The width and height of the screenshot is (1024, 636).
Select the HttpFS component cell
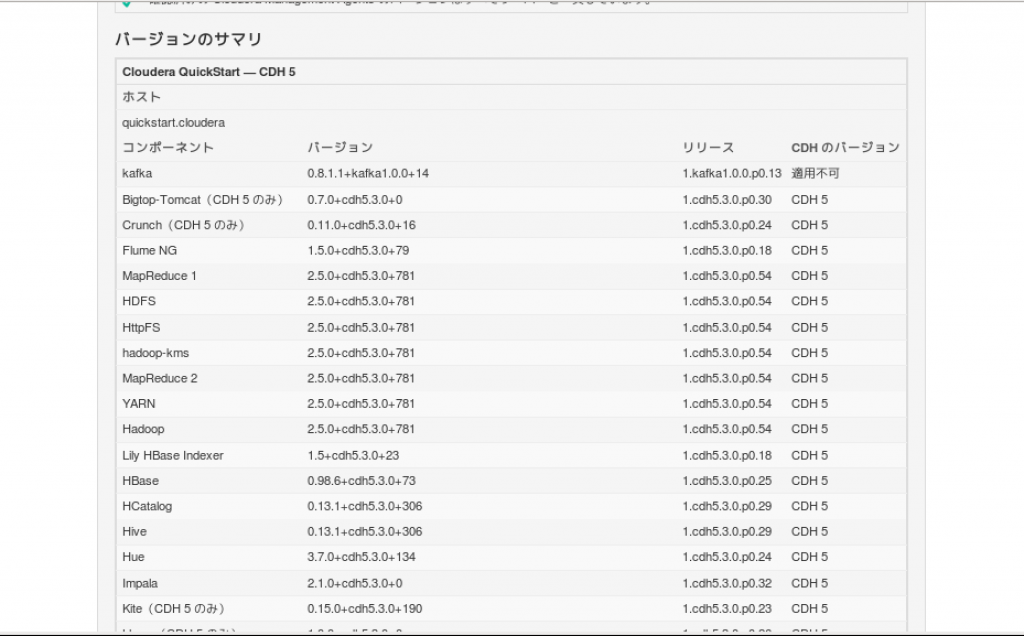point(141,328)
